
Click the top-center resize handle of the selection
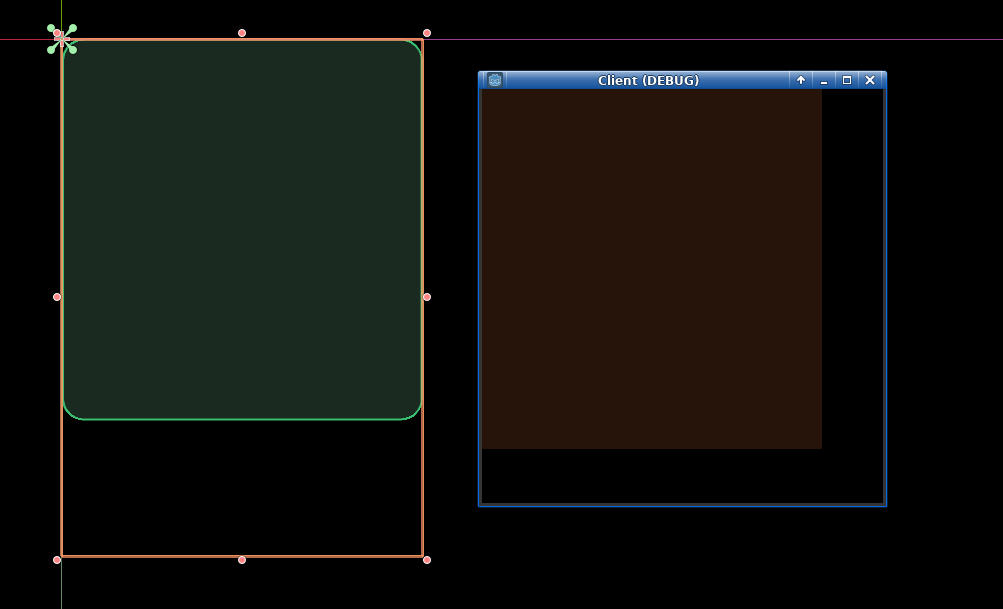[242, 33]
